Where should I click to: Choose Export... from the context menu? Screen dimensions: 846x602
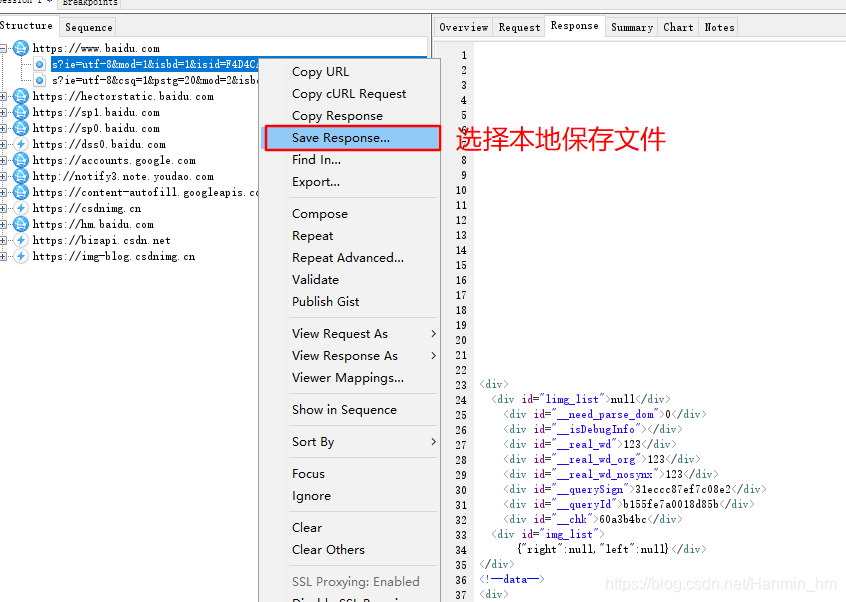350,182
